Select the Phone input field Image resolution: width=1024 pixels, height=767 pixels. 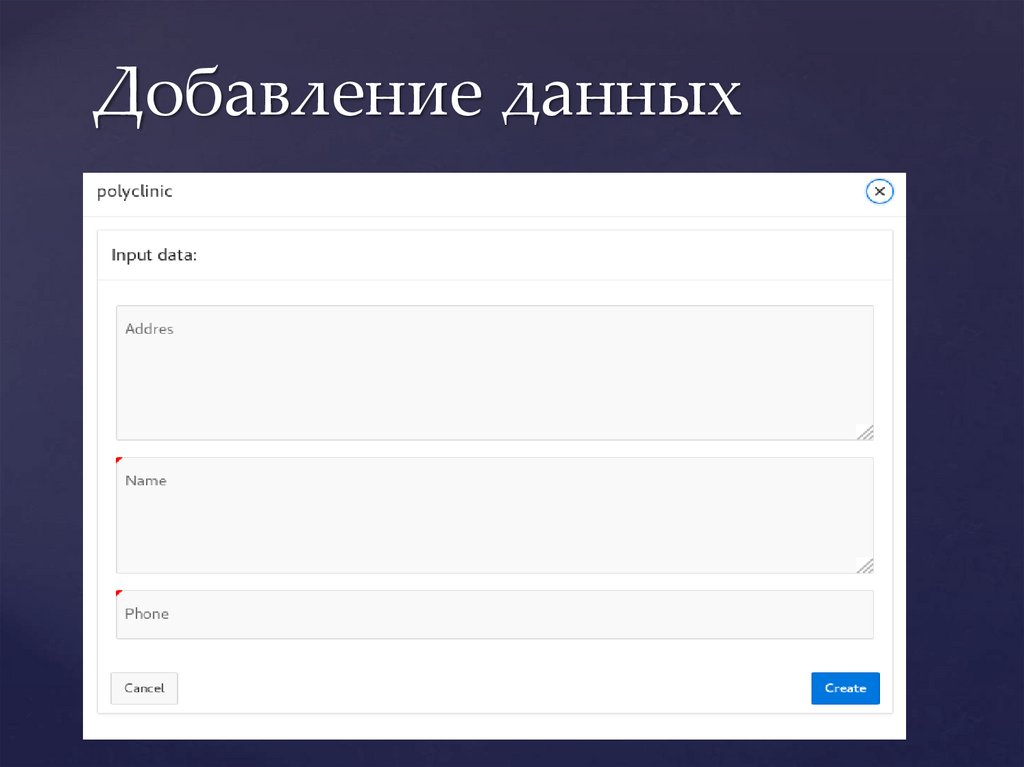(494, 614)
